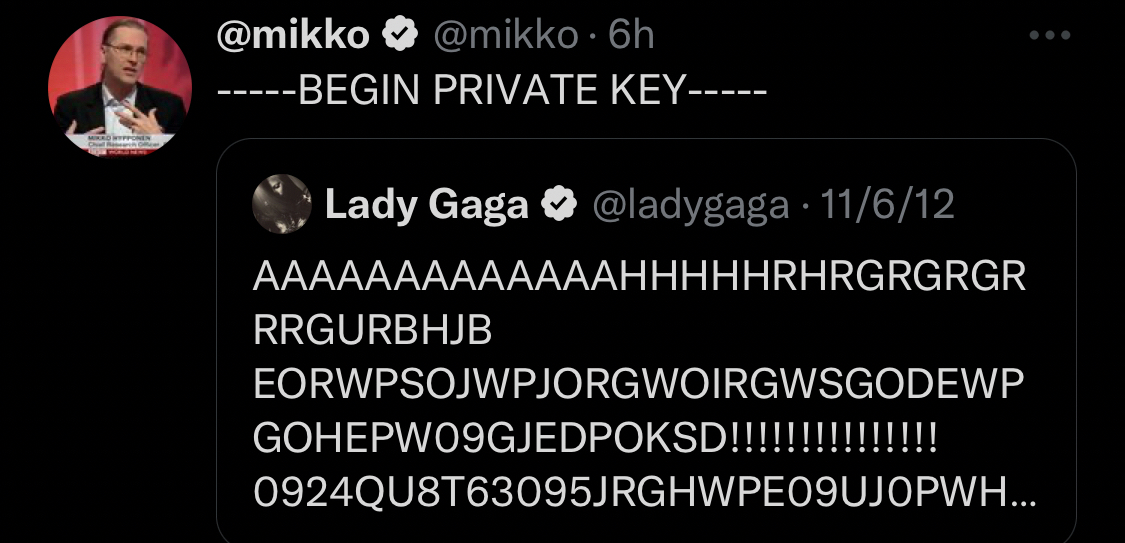Click the GOHEPW09GJEDPOKSD text
This screenshot has height=543, width=1125.
coord(490,439)
